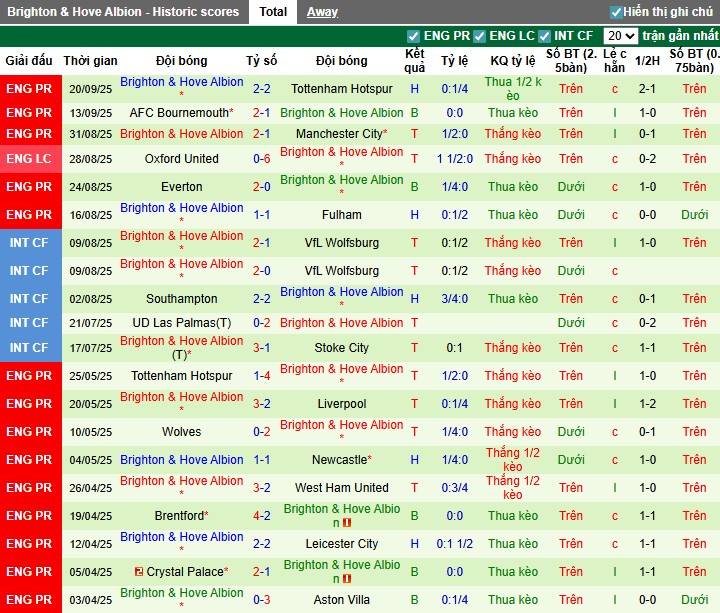Open the 4-2 score in Brentford row

(261, 516)
